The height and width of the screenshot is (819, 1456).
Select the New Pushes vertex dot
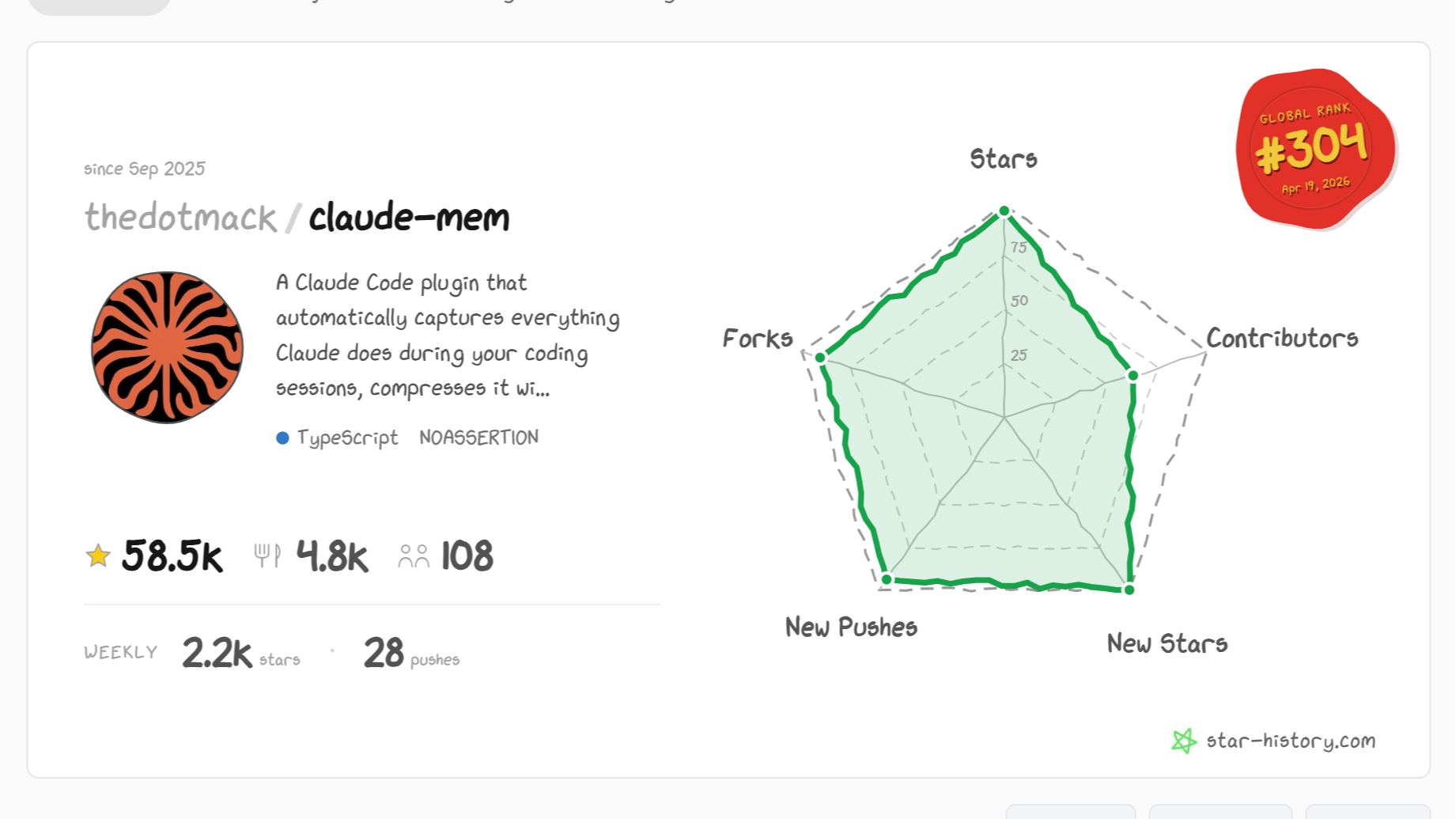(887, 579)
